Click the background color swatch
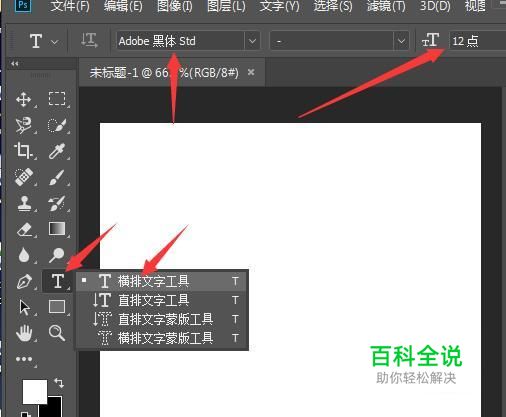The width and height of the screenshot is (506, 417). click(55, 409)
